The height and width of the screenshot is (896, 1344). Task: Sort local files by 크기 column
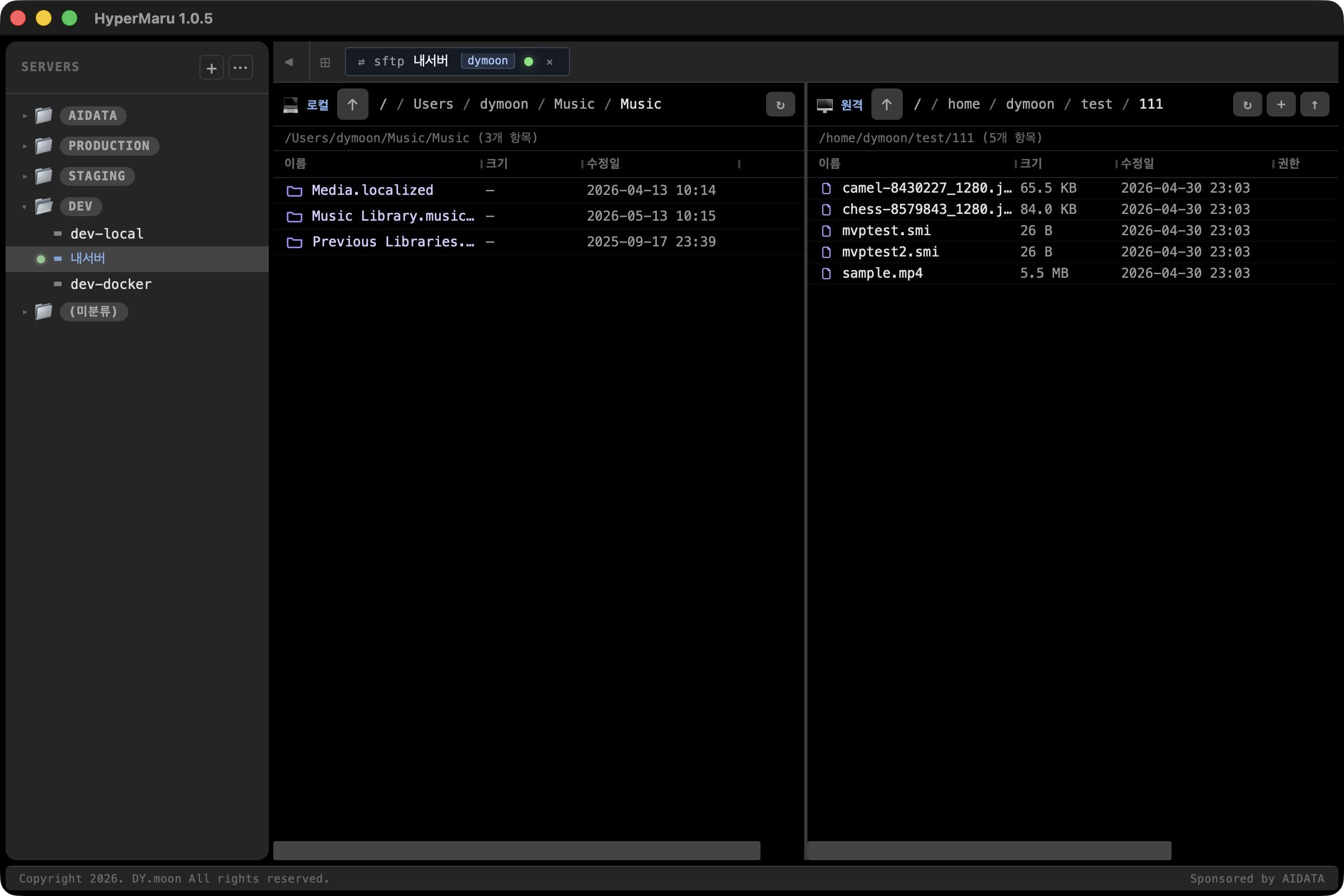click(497, 164)
